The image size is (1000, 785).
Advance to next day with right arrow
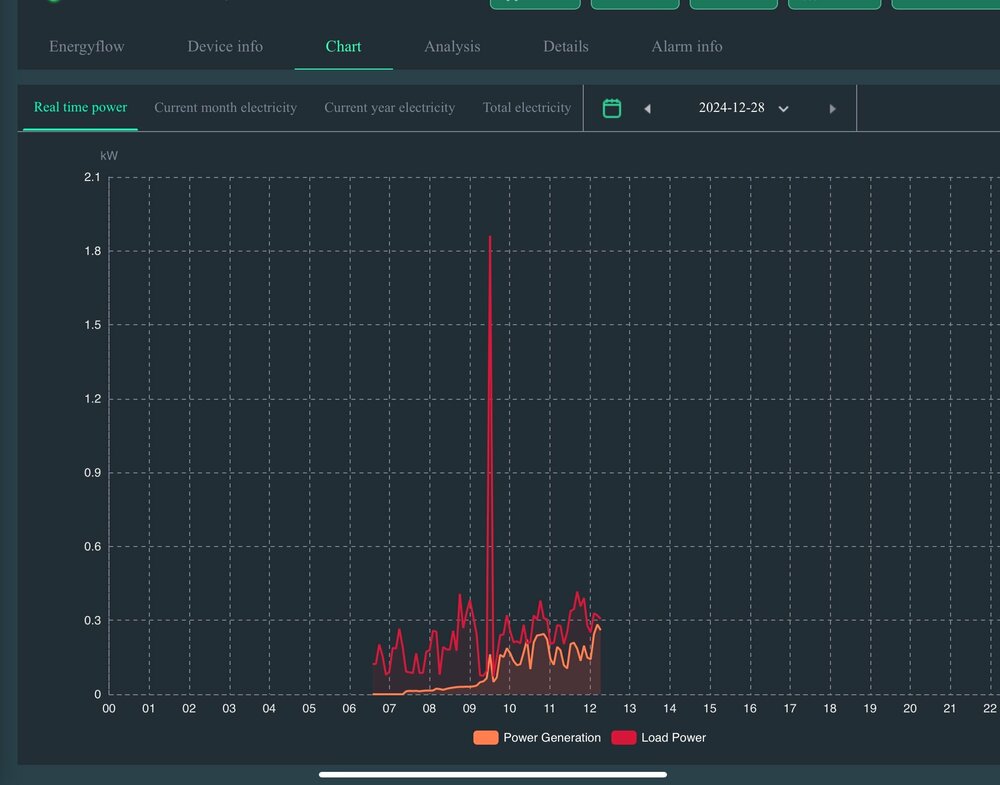pos(832,109)
